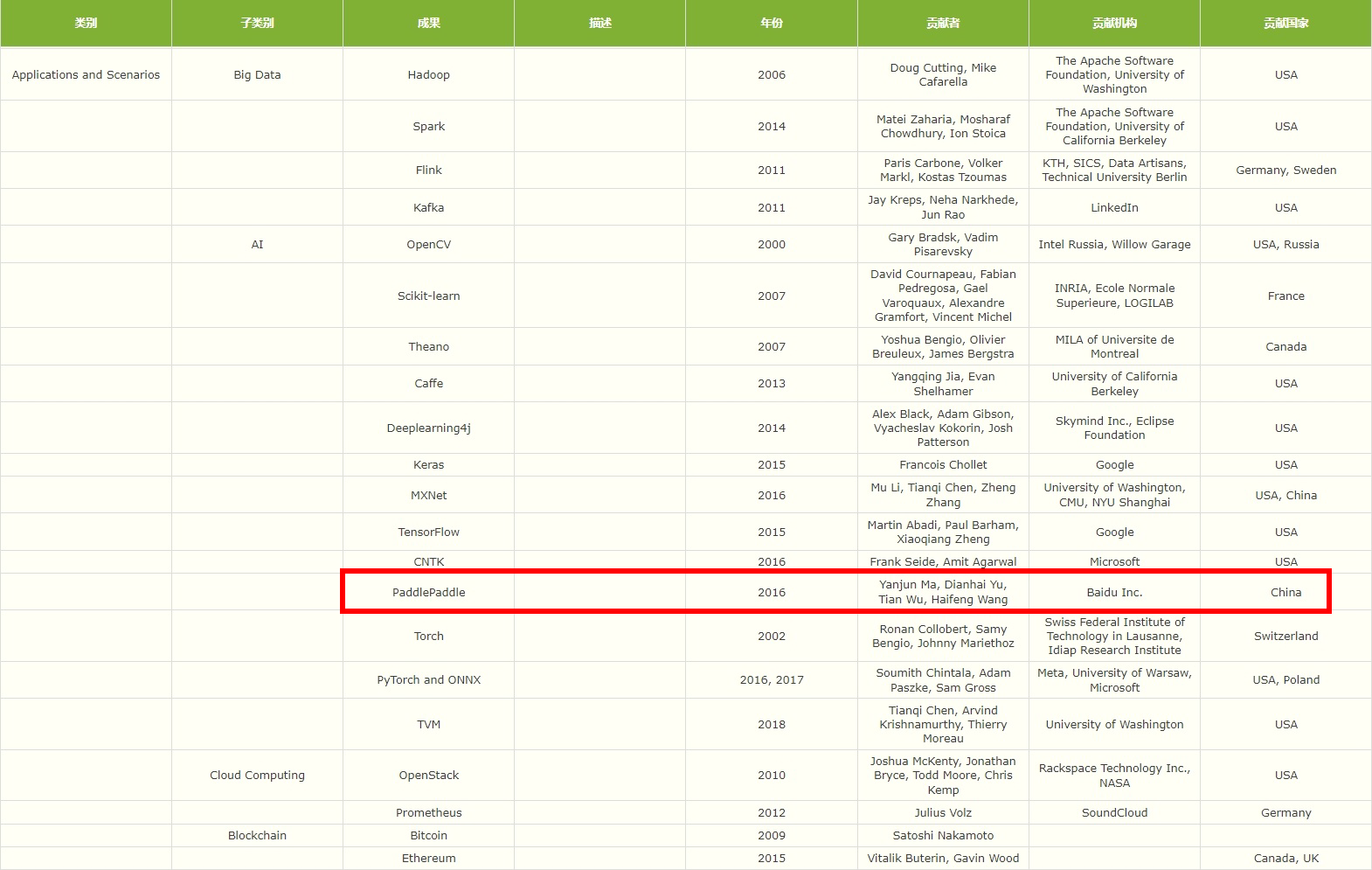Select year '2002' in the Torch row
The width and height of the screenshot is (1372, 870).
pos(772,636)
